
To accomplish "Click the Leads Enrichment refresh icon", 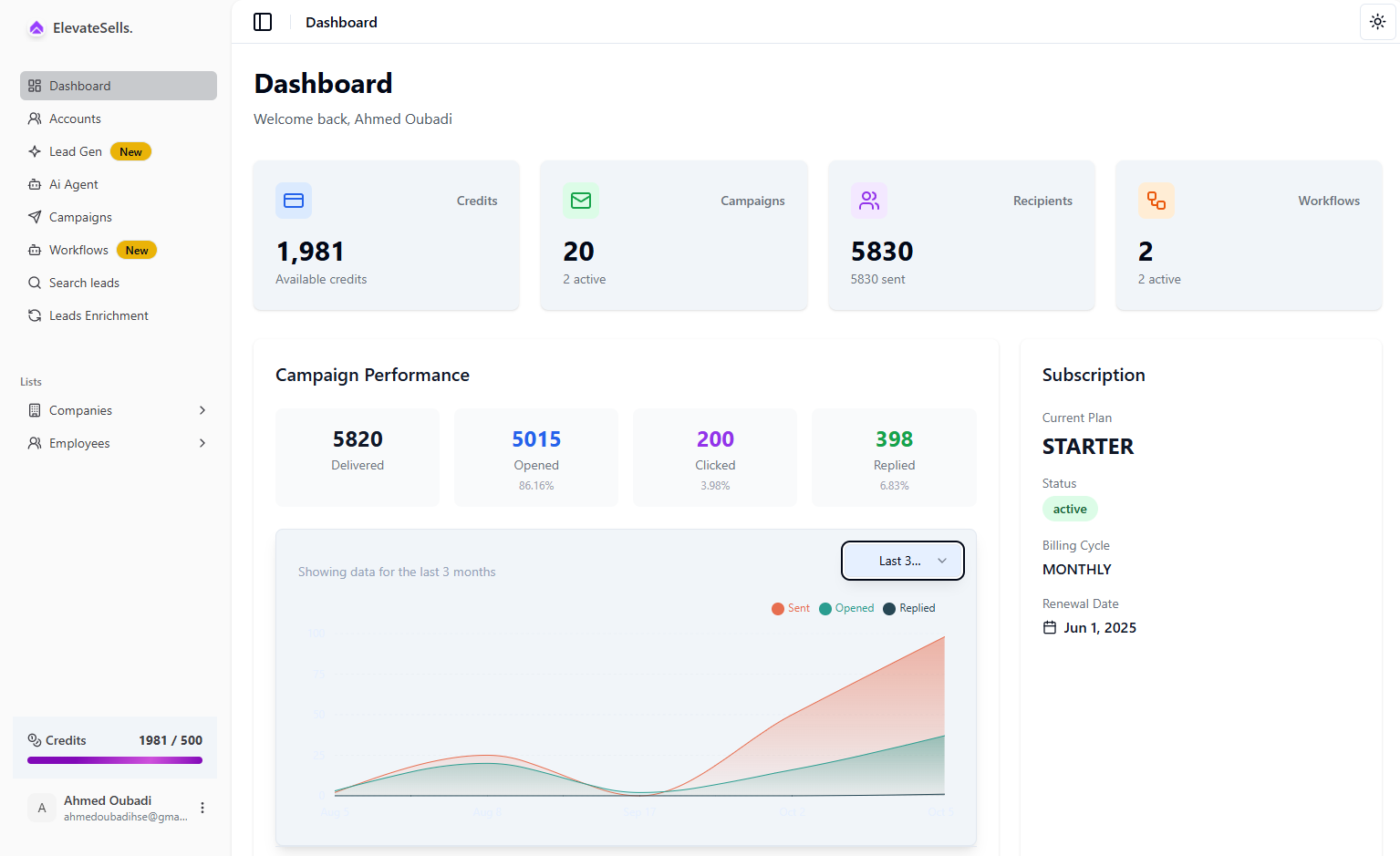I will 35,315.
